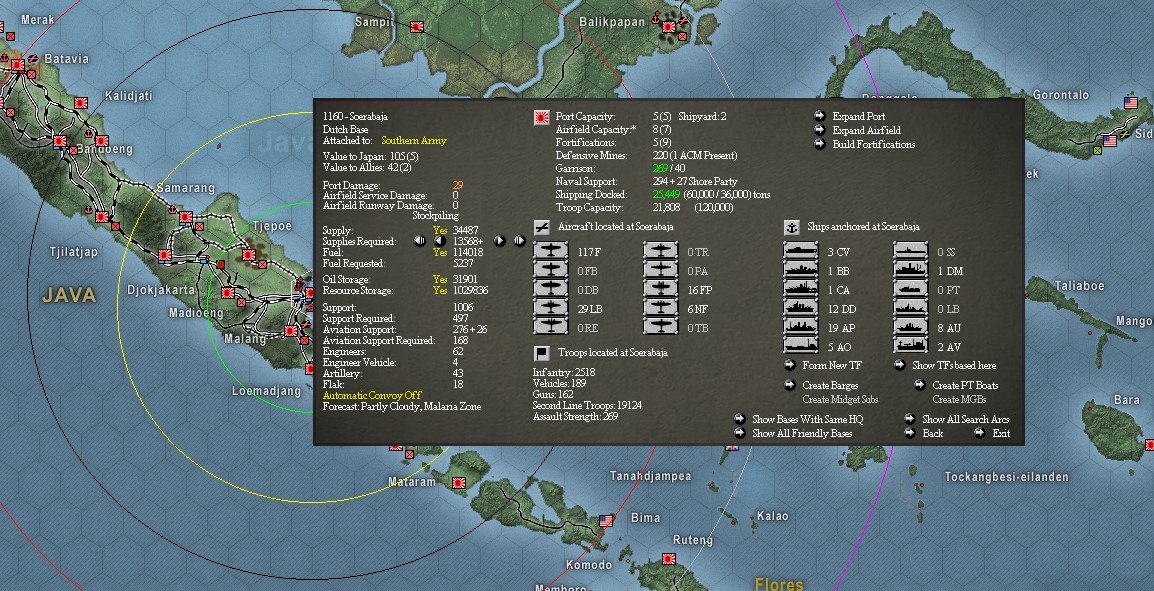
Task: Increase supplies required by small step
Action: point(500,241)
